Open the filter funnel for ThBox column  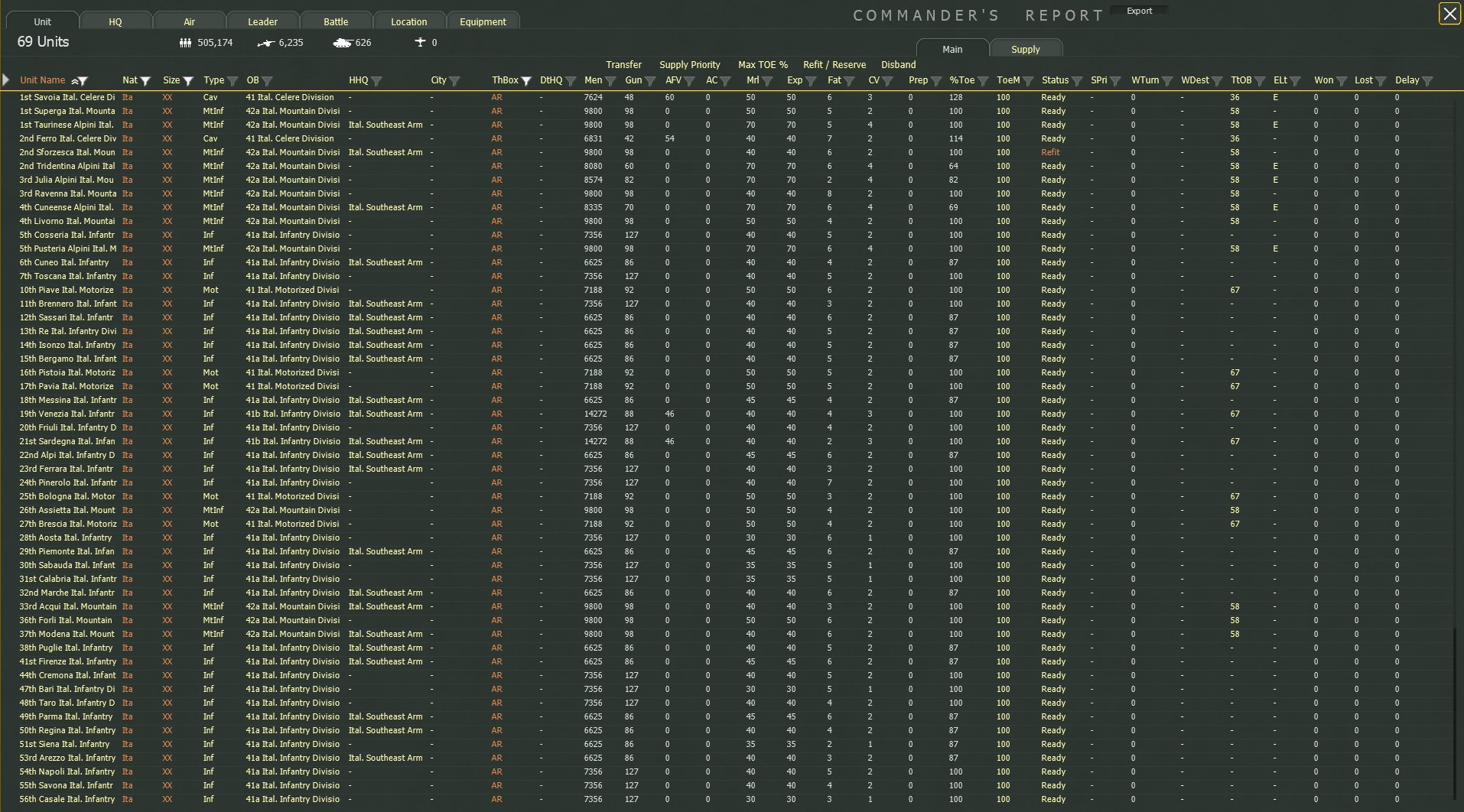(x=526, y=81)
